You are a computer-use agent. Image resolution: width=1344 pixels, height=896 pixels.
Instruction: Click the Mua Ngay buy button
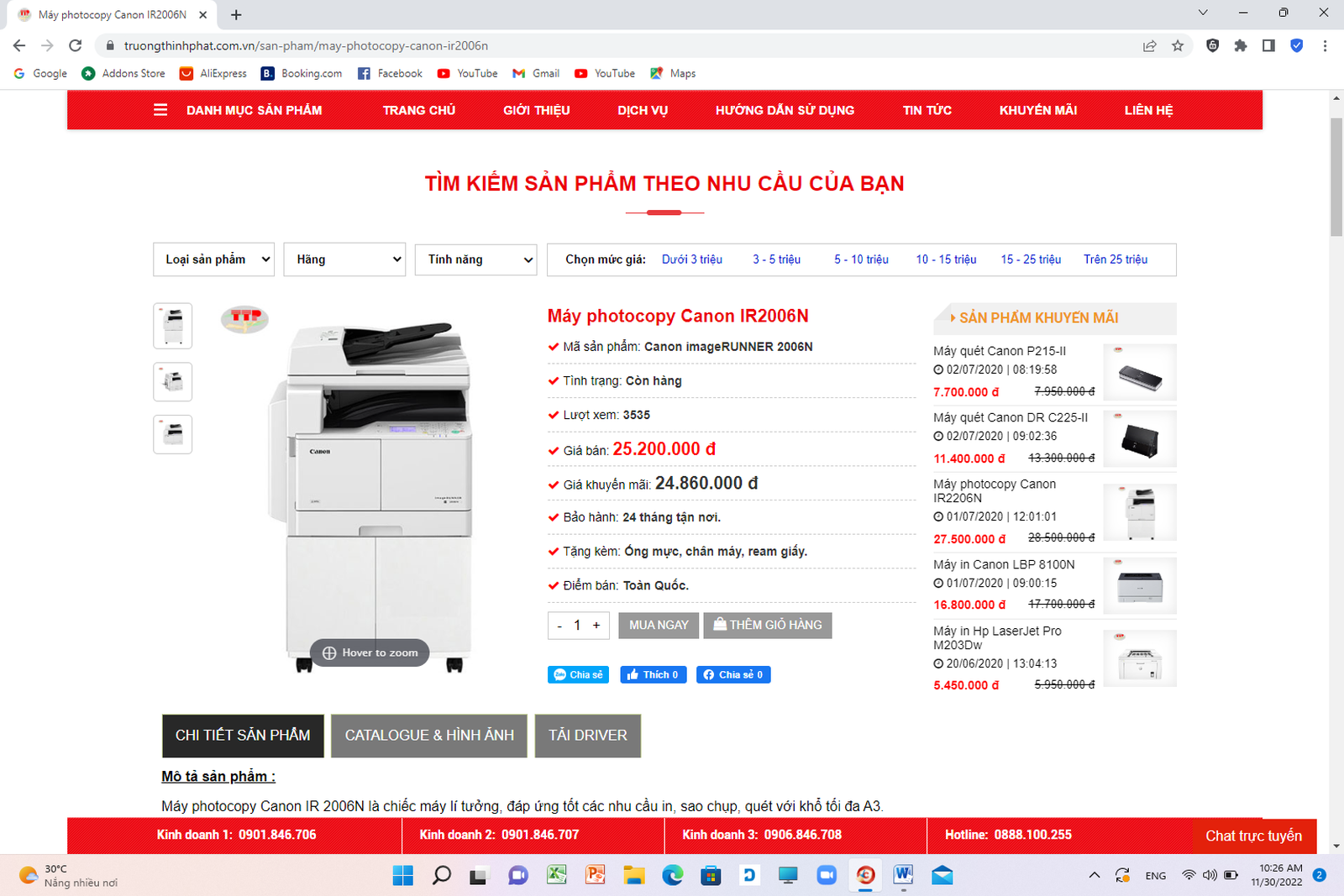pos(659,625)
